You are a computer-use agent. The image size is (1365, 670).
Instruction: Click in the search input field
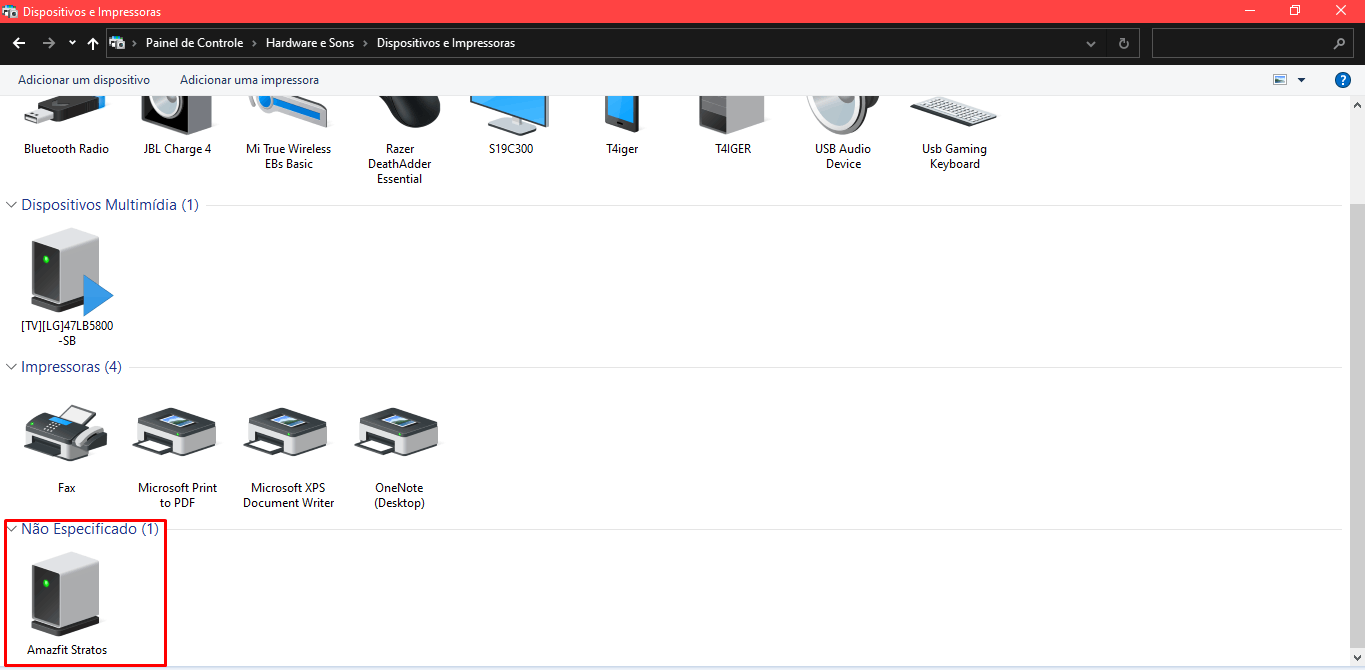pyautogui.click(x=1241, y=43)
